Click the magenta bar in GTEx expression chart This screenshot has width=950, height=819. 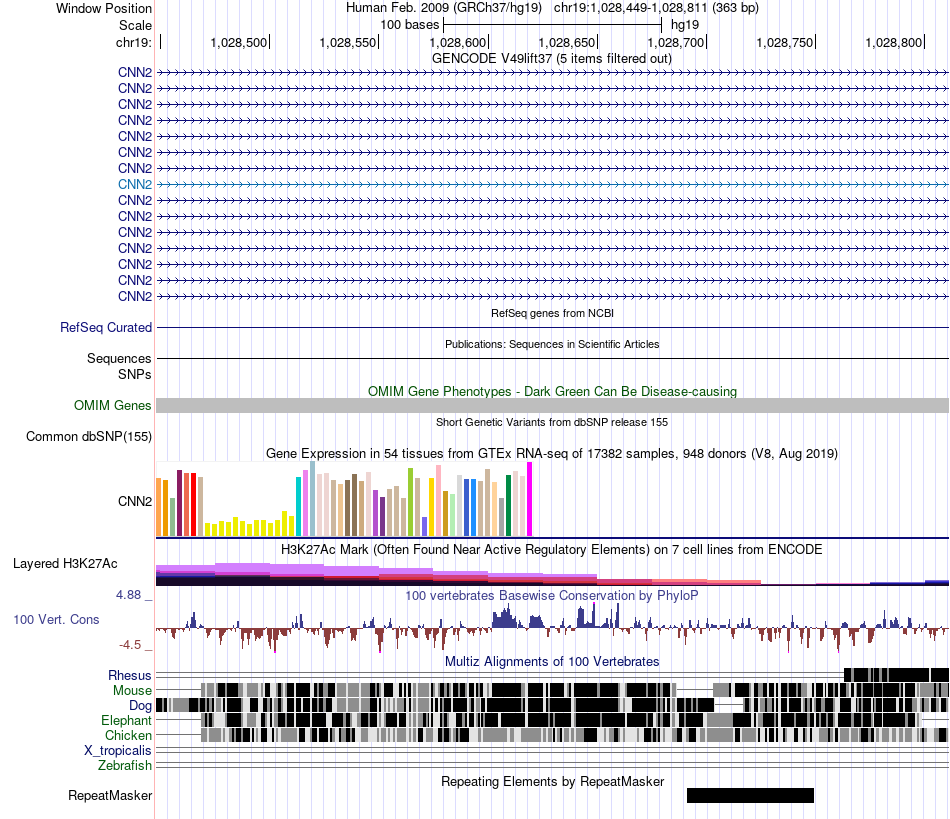(x=530, y=499)
